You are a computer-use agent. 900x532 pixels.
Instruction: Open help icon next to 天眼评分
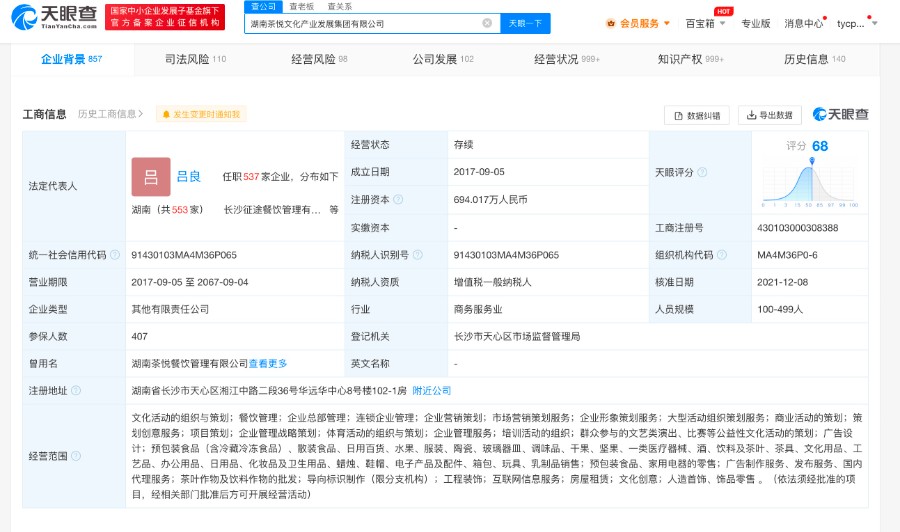(x=702, y=172)
